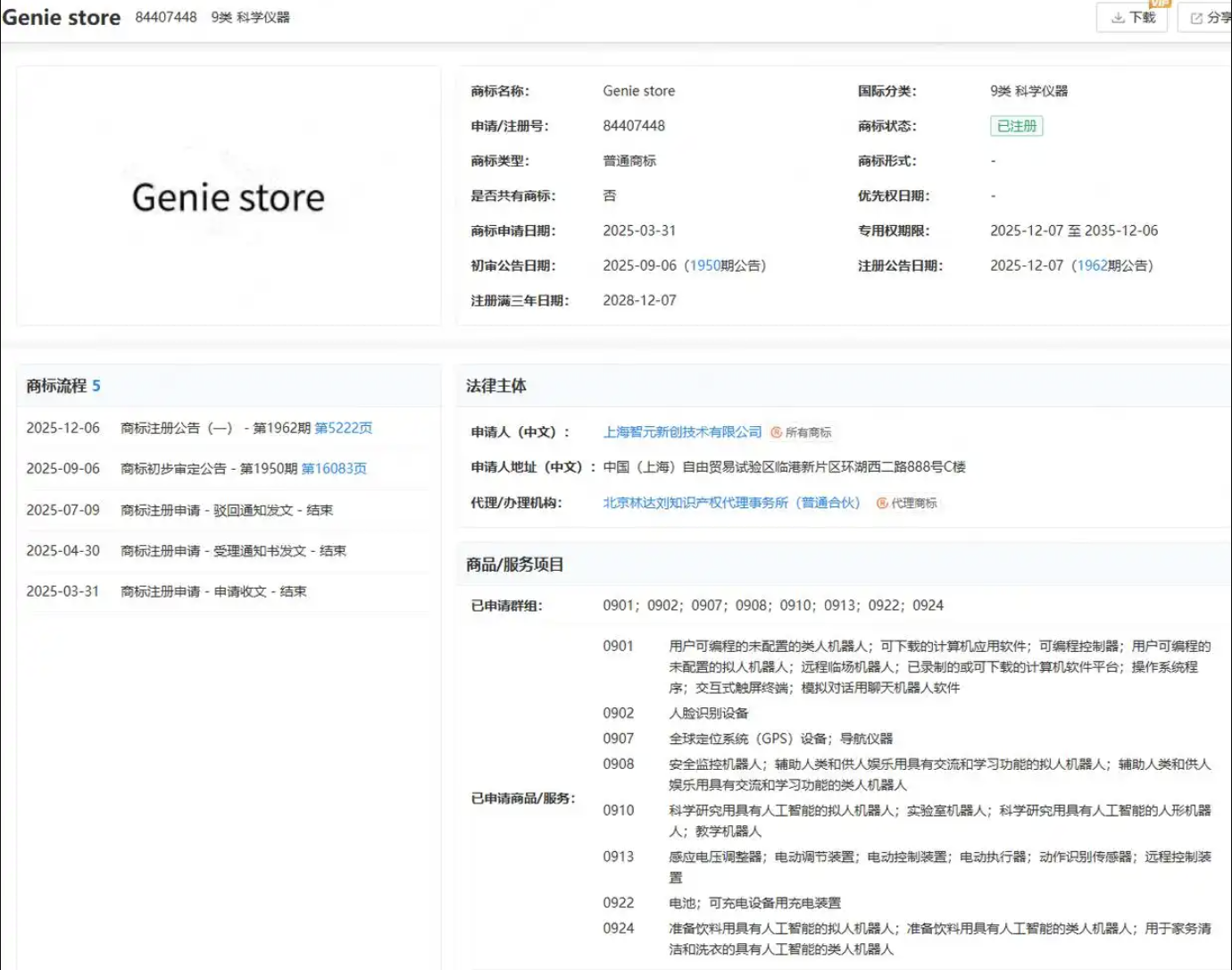Click applicant link 上海智元新创技术有限公司
The width and height of the screenshot is (1232, 970).
(x=684, y=431)
